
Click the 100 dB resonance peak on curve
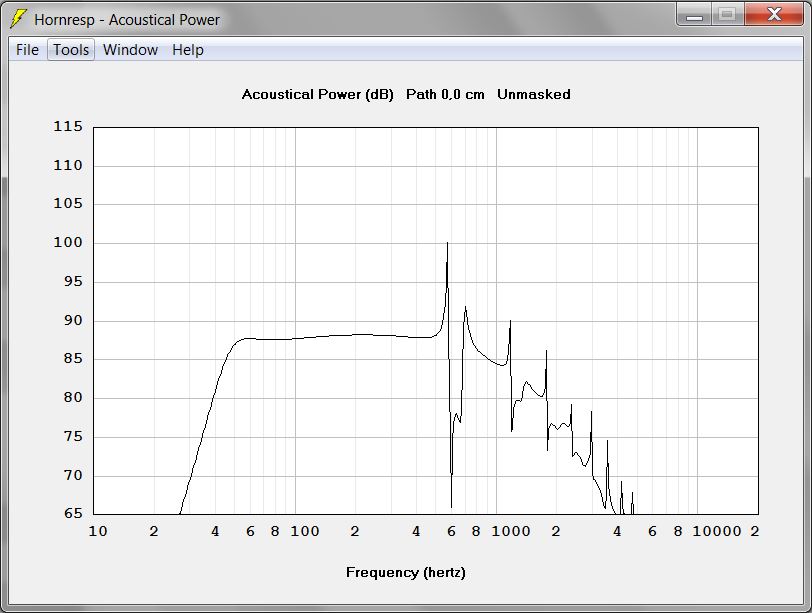(447, 243)
